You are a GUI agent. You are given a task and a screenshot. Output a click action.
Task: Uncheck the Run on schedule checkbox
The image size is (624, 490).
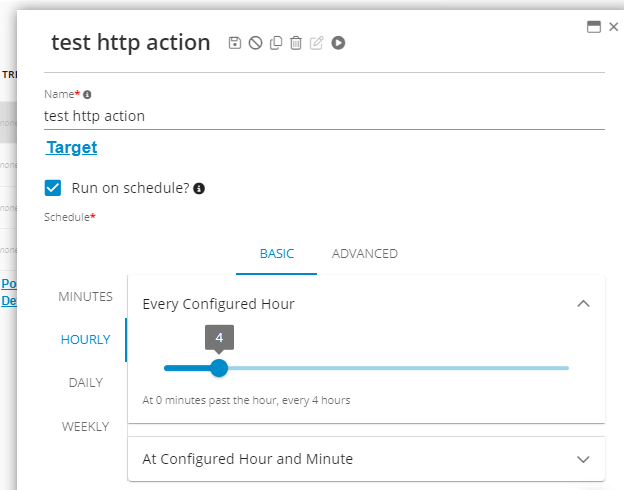point(54,187)
